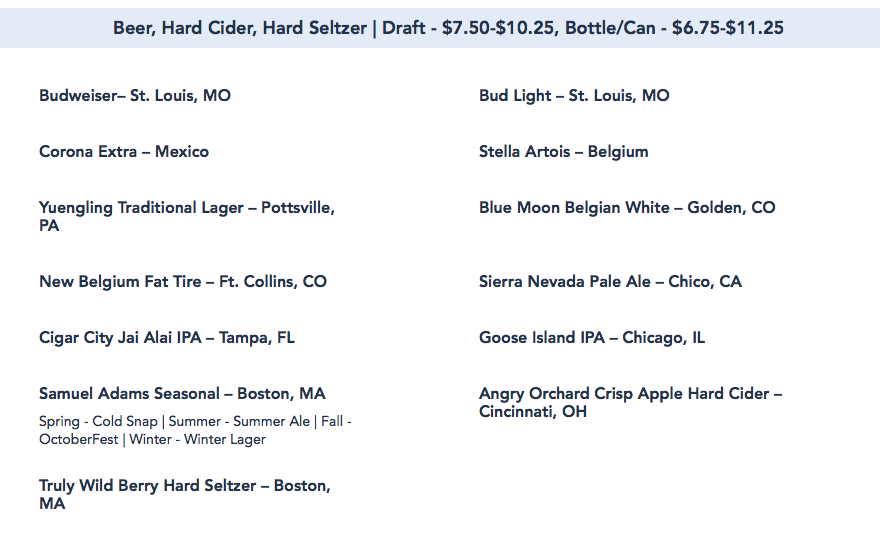Click Truly Wild Berry Hard Seltzer
880x550 pixels.
[x=184, y=486]
